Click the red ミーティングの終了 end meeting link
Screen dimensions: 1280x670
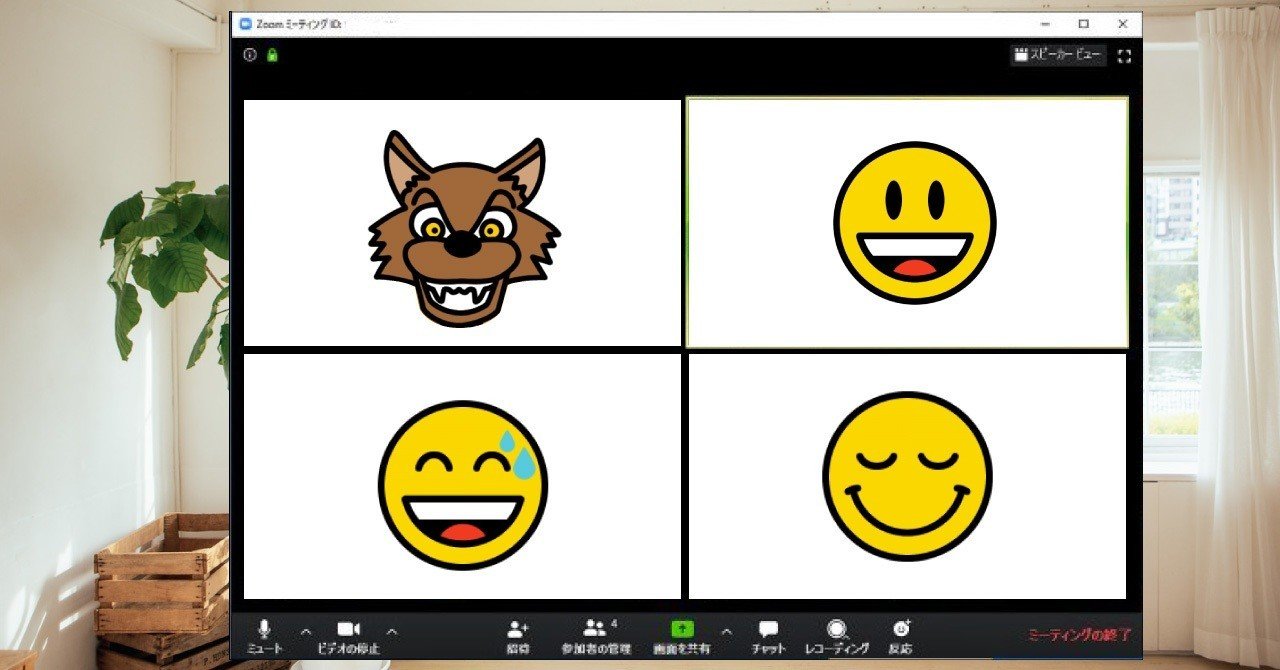(1081, 635)
